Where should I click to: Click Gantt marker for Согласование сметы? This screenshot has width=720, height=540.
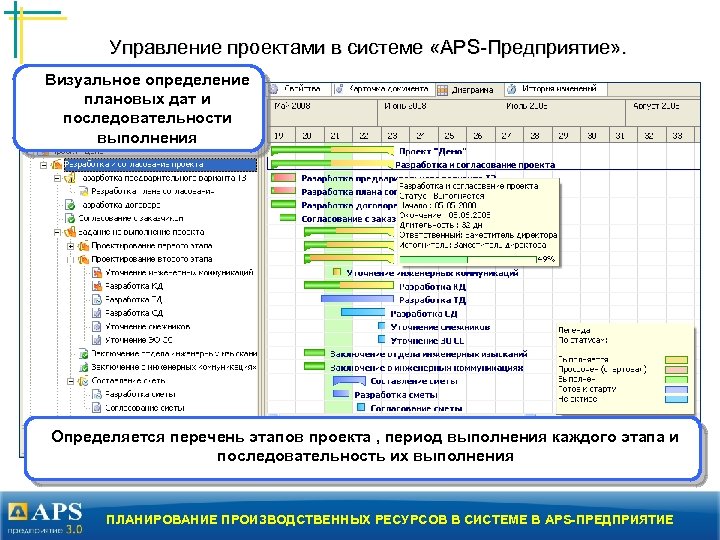361,407
